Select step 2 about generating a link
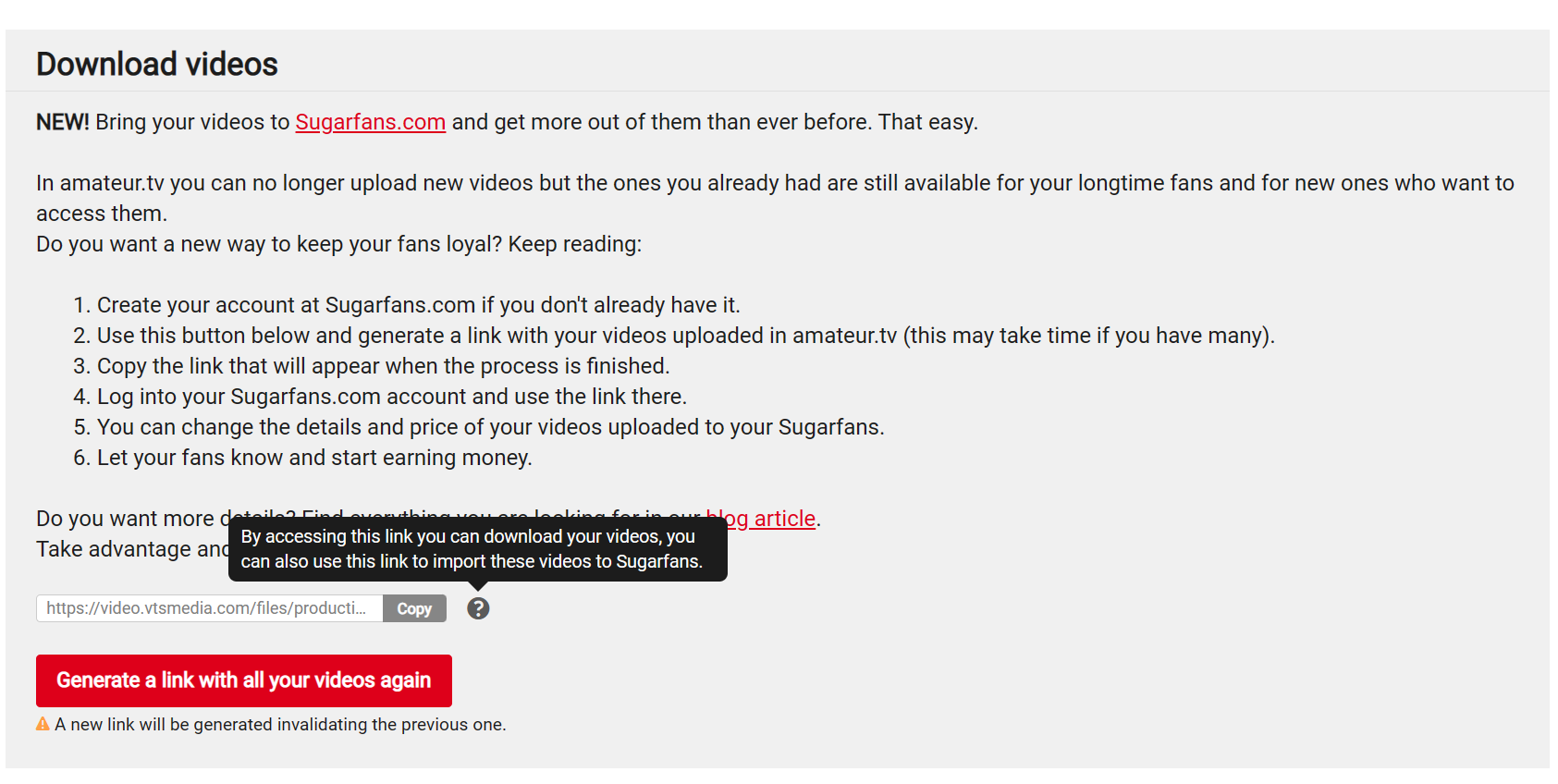This screenshot has width=1558, height=784. point(674,336)
